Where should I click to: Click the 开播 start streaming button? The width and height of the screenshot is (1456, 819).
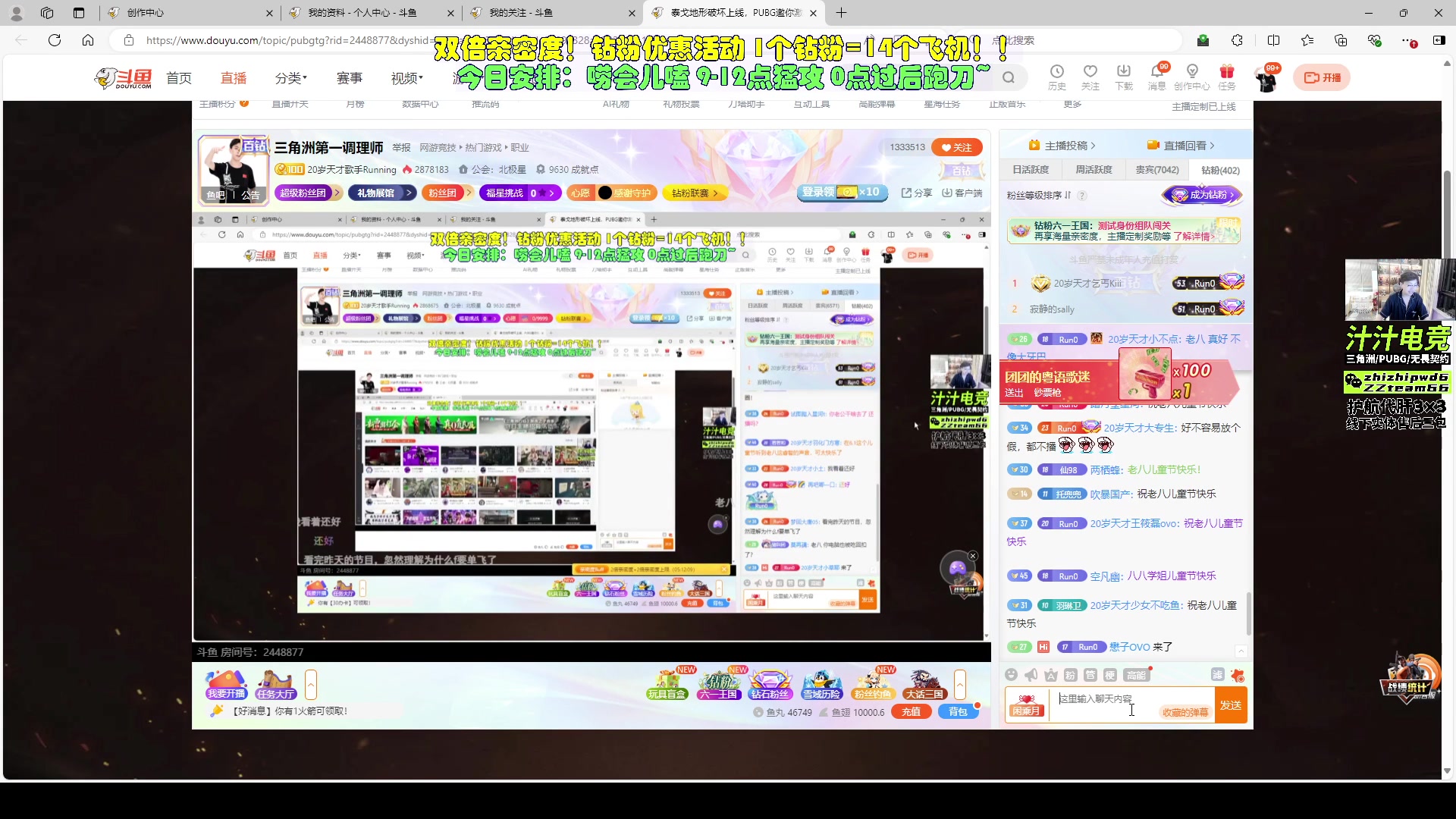[1322, 77]
